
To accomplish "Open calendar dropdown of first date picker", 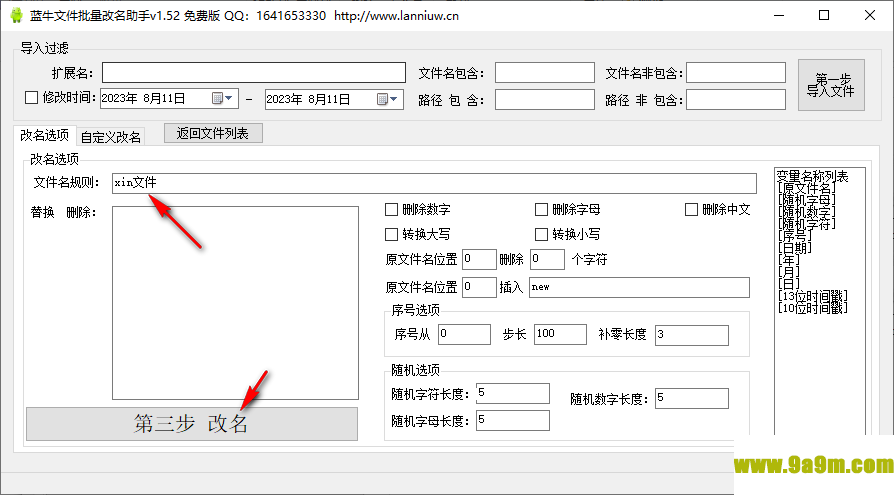I will click(x=222, y=99).
